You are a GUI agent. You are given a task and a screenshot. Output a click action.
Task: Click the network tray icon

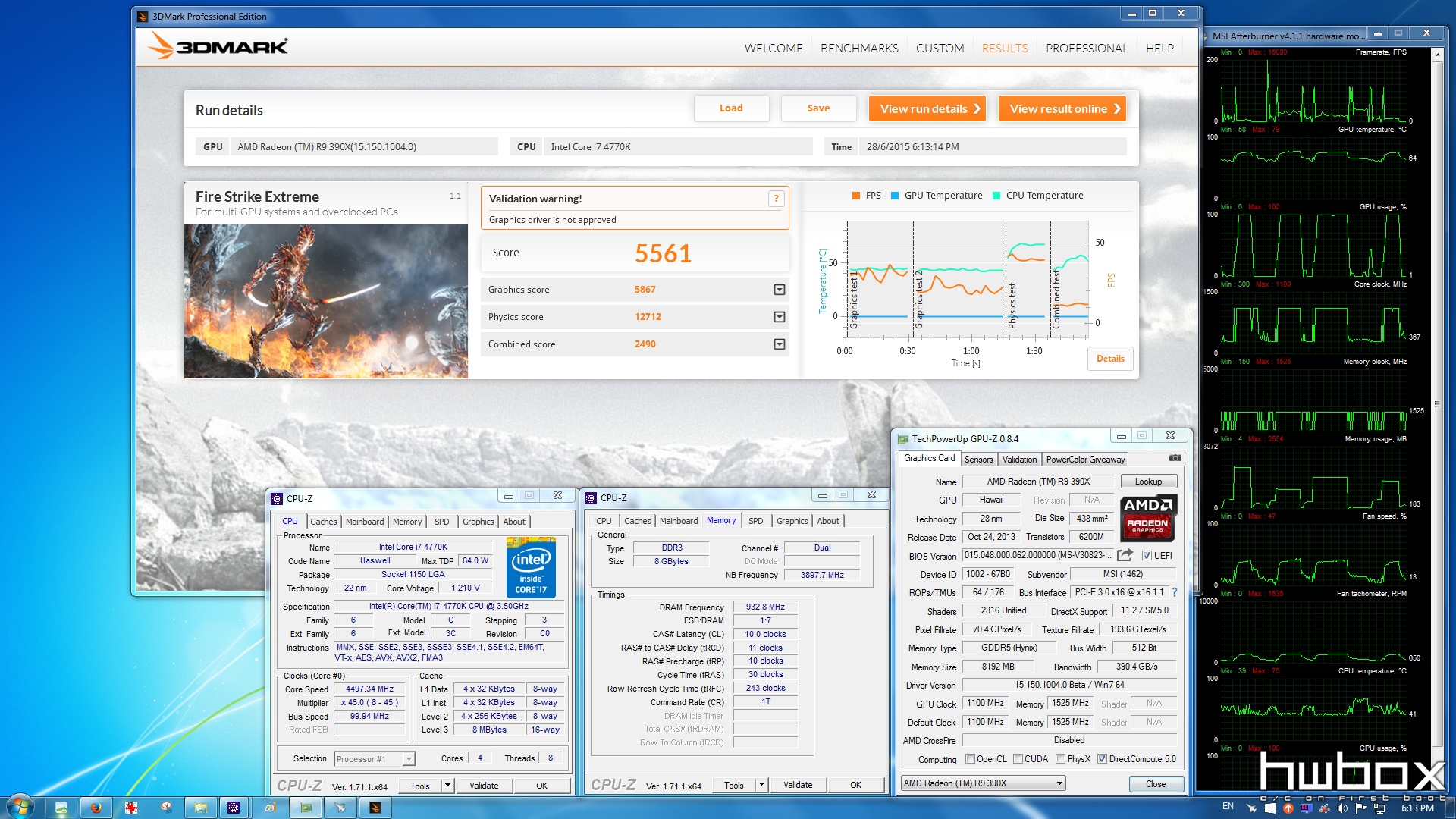(1379, 808)
